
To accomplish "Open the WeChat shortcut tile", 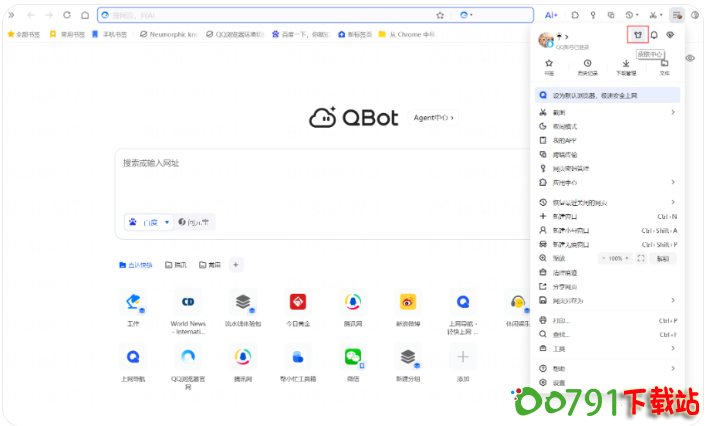I will [x=352, y=357].
